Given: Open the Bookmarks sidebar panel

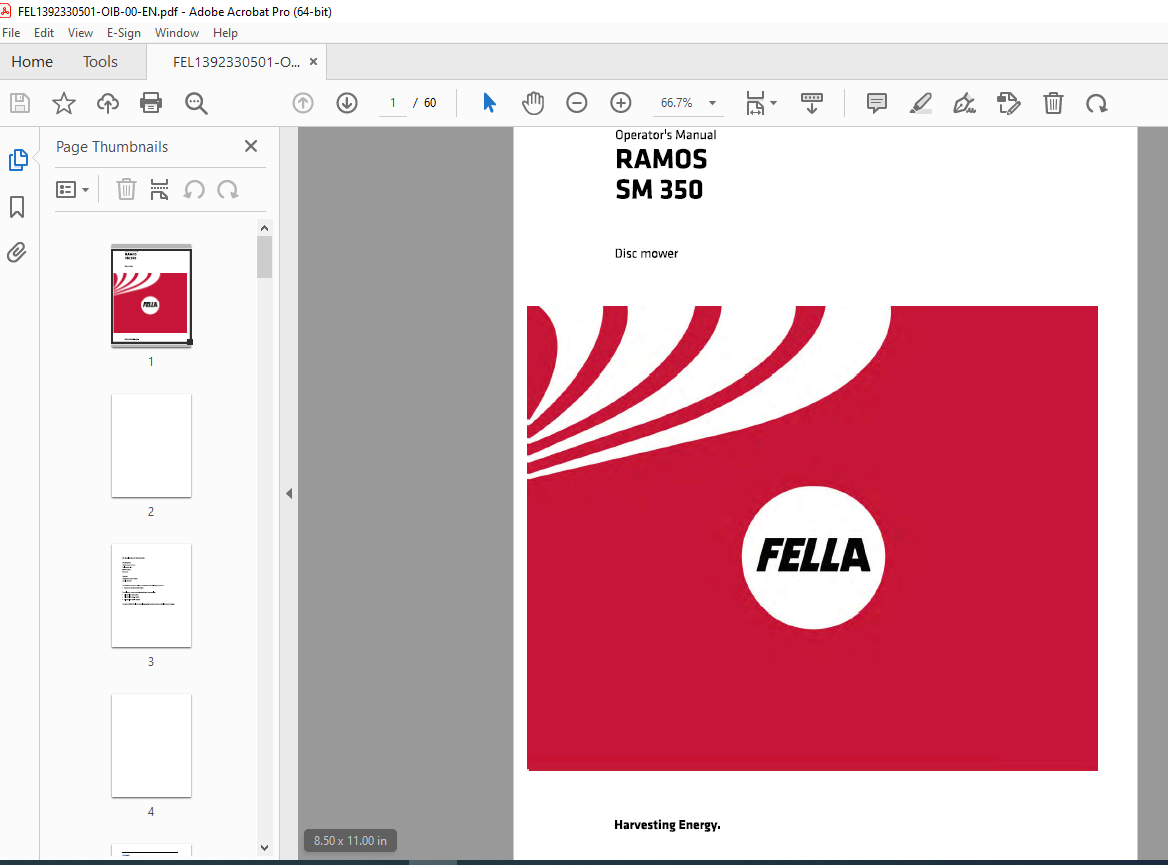Looking at the screenshot, I should pos(17,207).
